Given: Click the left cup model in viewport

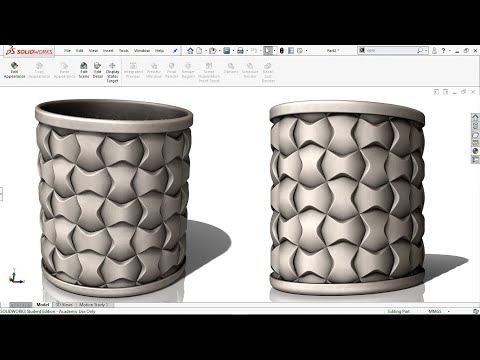Looking at the screenshot, I should pyautogui.click(x=114, y=198).
